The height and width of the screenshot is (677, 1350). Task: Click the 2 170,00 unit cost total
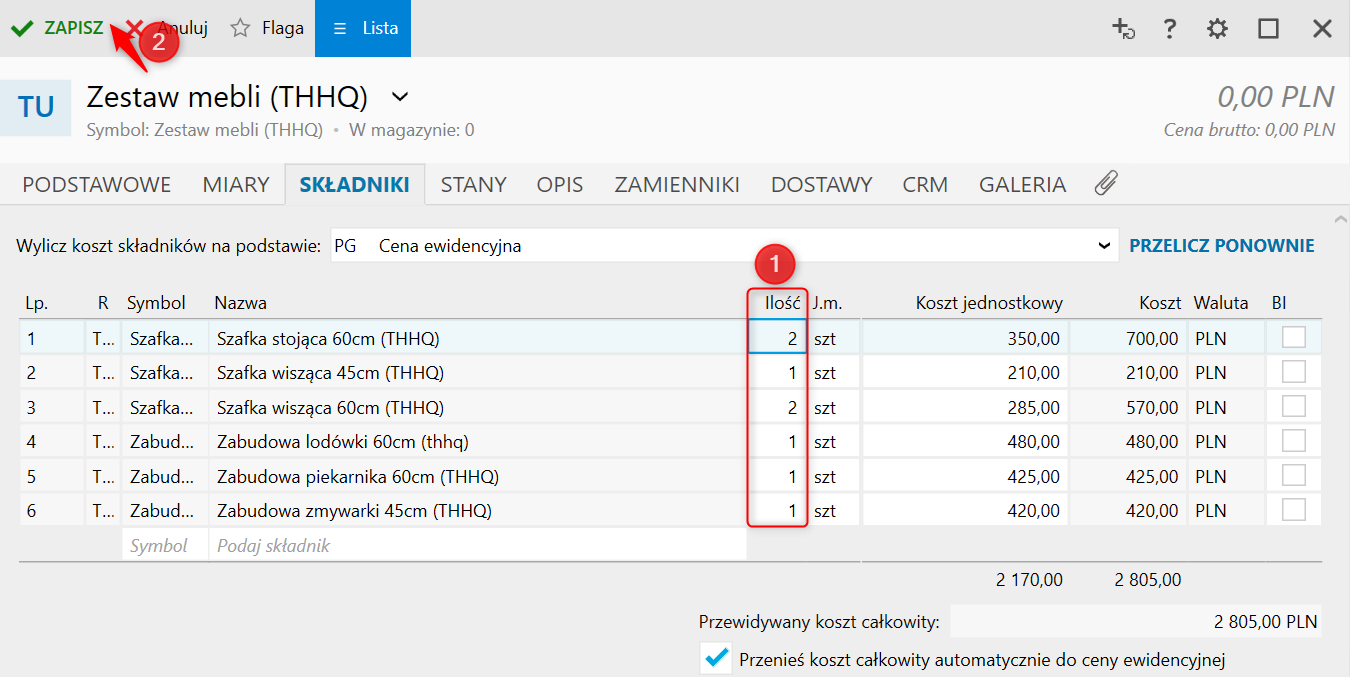1029,580
